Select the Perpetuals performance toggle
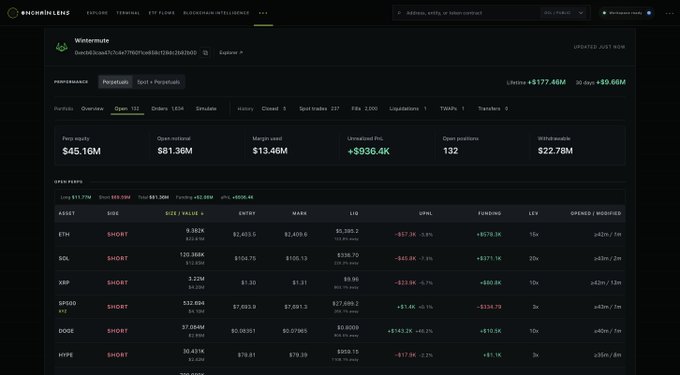The height and width of the screenshot is (375, 680). (115, 82)
